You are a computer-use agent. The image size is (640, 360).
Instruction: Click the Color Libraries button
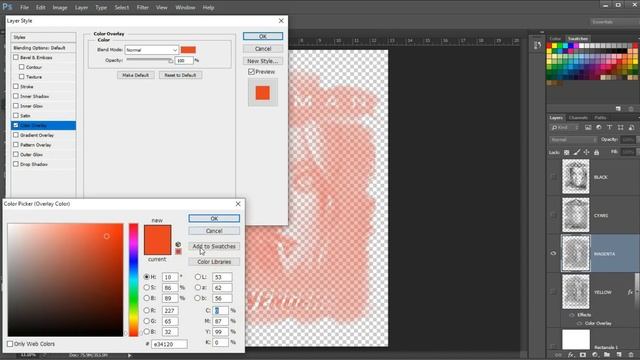[214, 262]
